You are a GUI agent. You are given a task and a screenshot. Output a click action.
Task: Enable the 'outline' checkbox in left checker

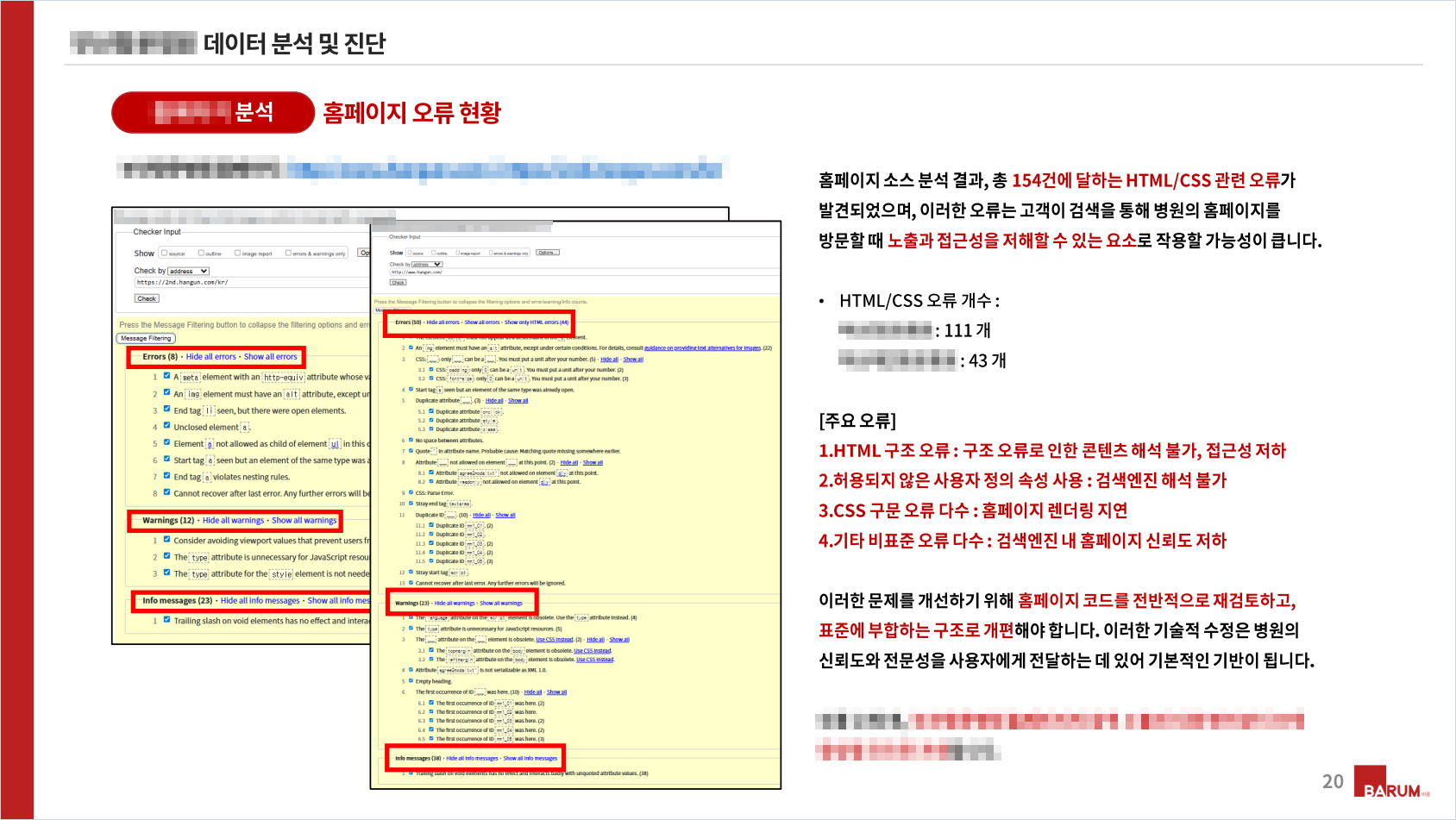point(201,254)
